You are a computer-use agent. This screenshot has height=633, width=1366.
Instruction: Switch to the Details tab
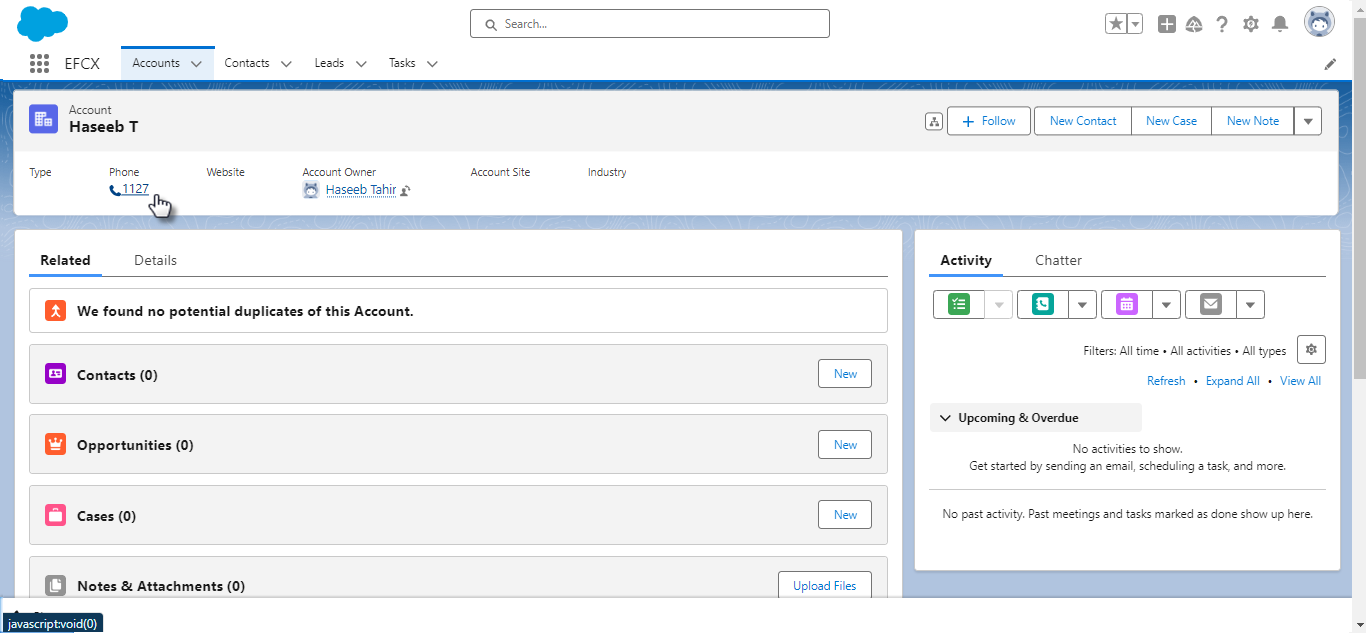coord(155,260)
